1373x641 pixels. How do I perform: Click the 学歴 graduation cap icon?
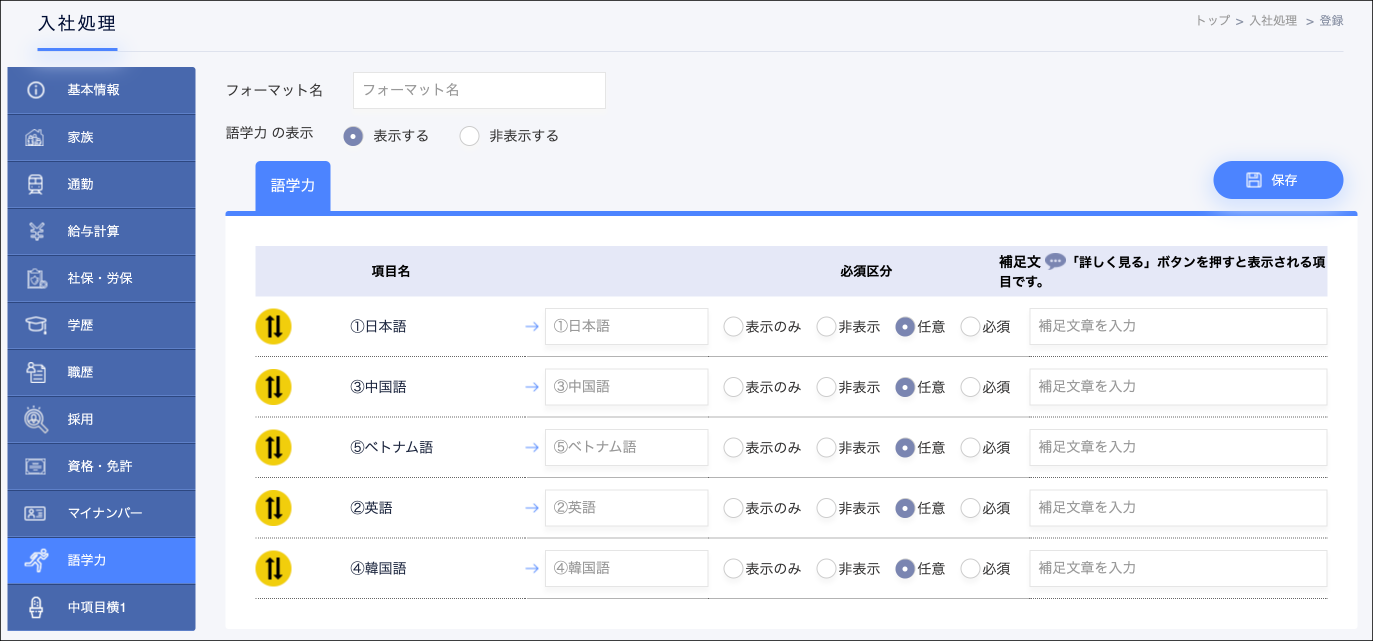(36, 325)
